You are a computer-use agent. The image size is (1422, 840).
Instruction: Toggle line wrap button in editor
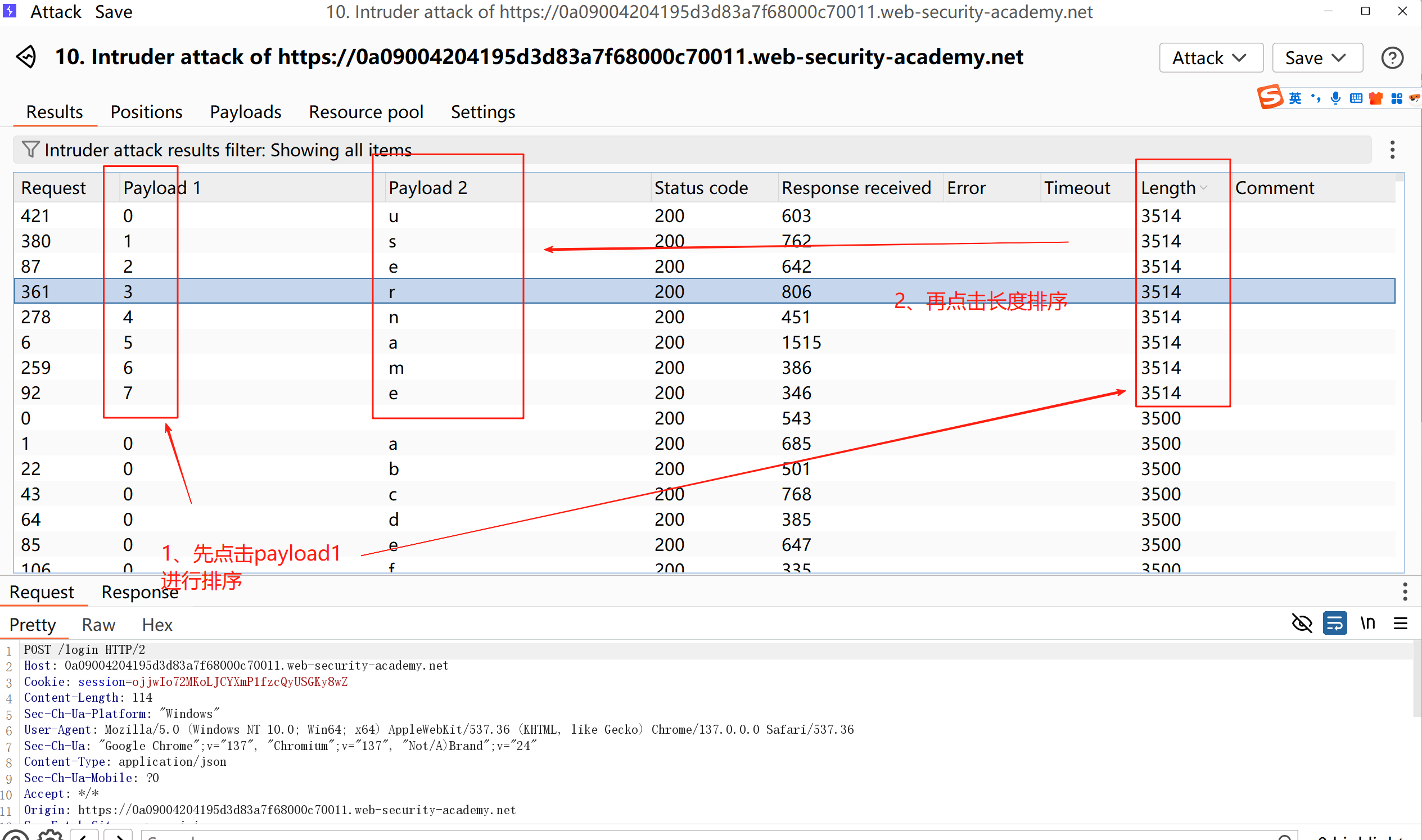[x=1334, y=624]
